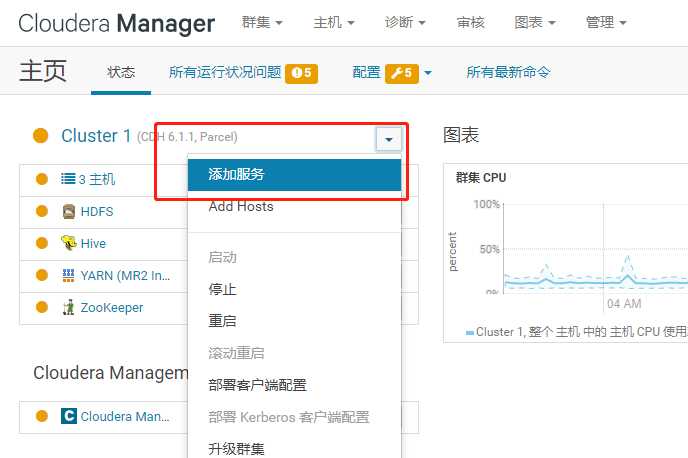Click the hosts list icon beside 3 主机
Screen dimensions: 688x458
coord(68,179)
